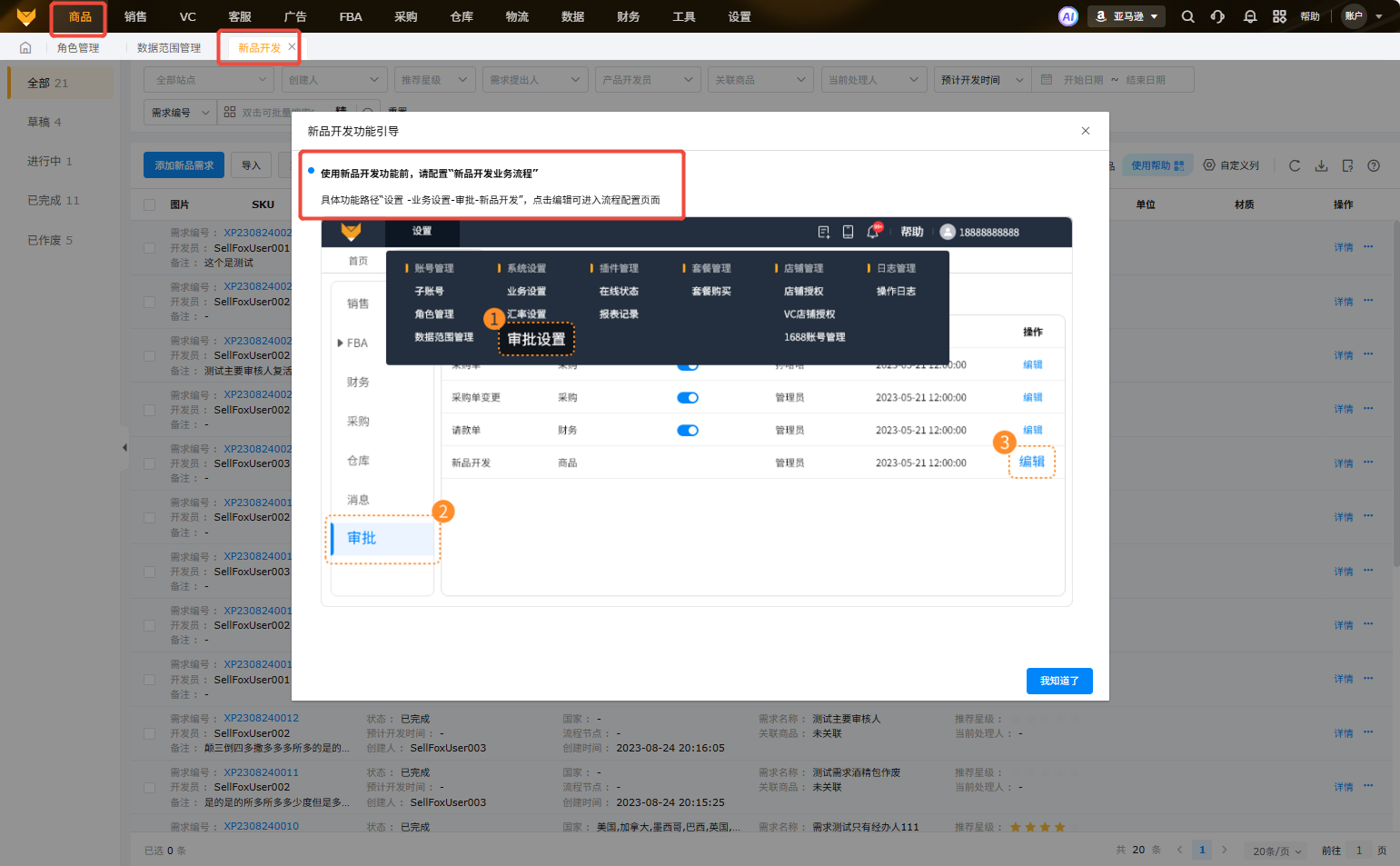Viewport: 1400px width, 866px height.
Task: Collapse the left status sidebar arrow
Action: (x=124, y=447)
